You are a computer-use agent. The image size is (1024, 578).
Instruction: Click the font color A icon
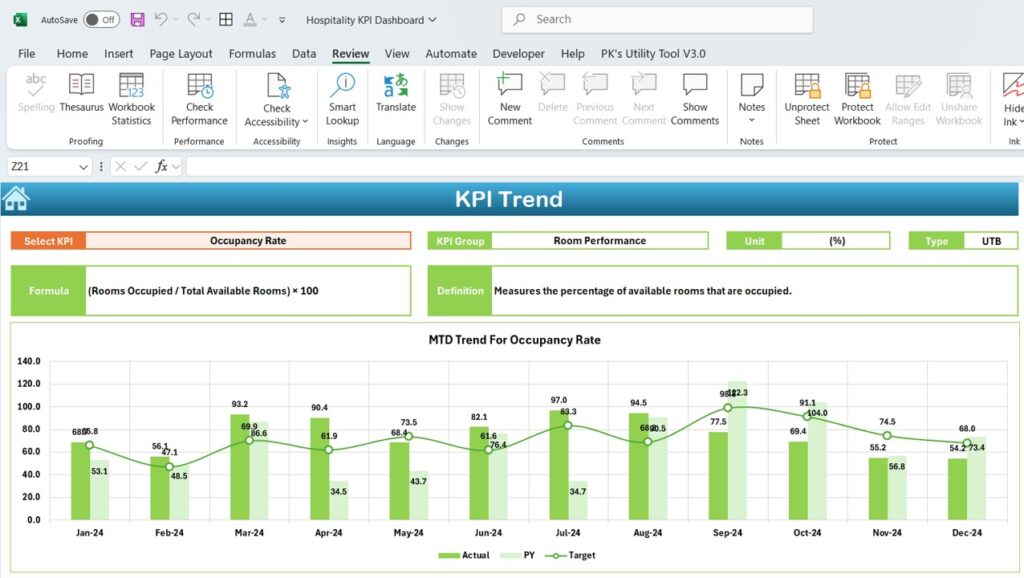pos(249,20)
